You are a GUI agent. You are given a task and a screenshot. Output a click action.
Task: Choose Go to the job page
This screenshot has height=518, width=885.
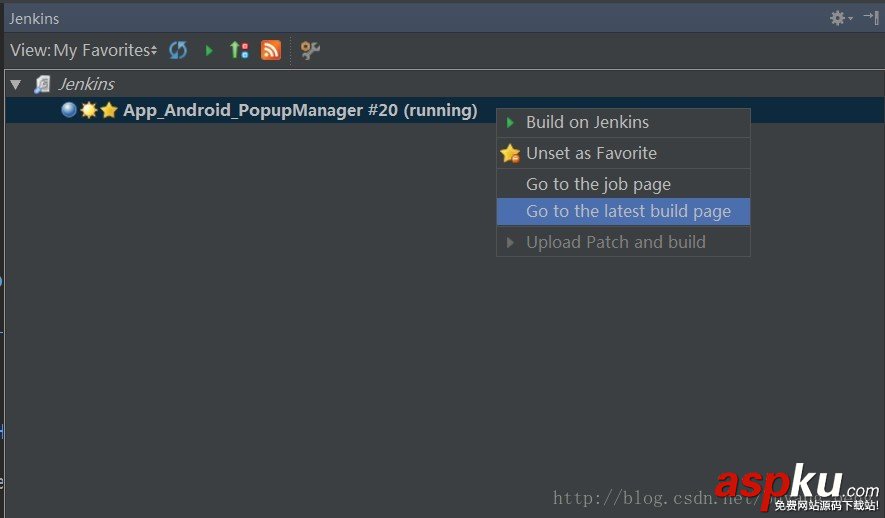coord(623,184)
